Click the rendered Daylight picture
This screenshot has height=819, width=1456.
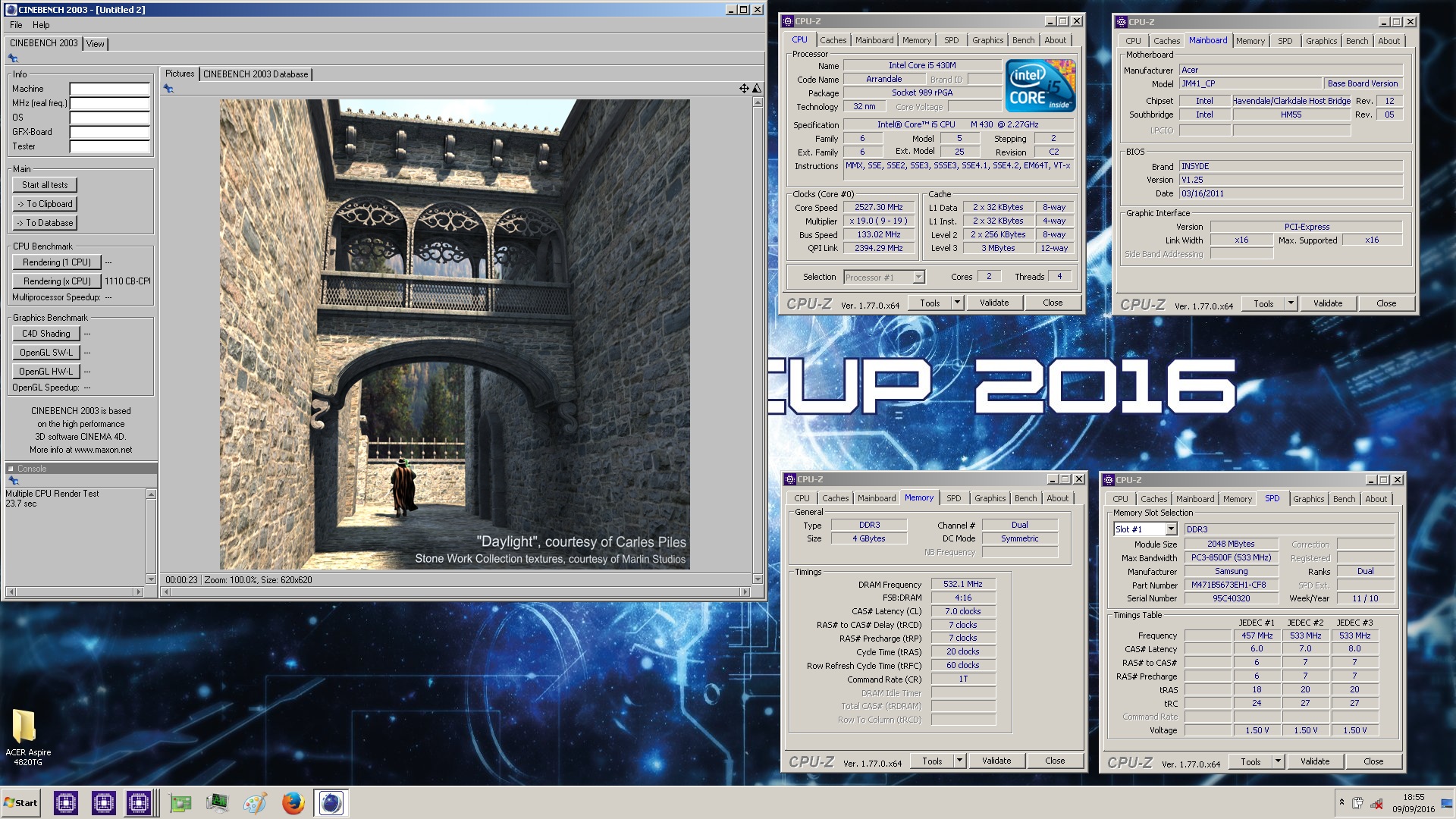tap(454, 334)
